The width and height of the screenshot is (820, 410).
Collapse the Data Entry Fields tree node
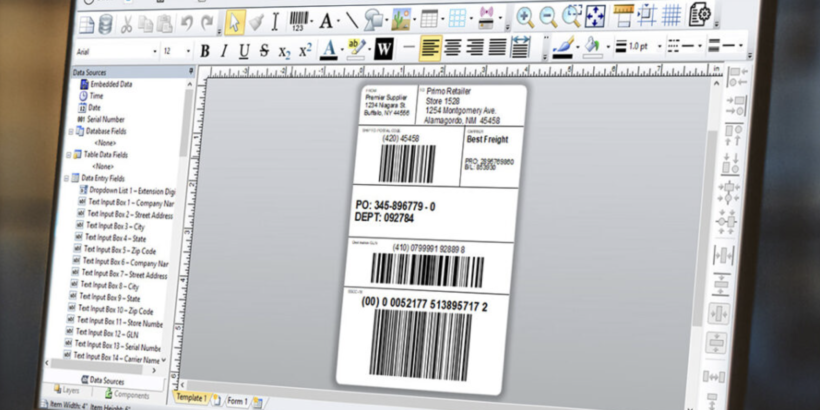coord(66,178)
